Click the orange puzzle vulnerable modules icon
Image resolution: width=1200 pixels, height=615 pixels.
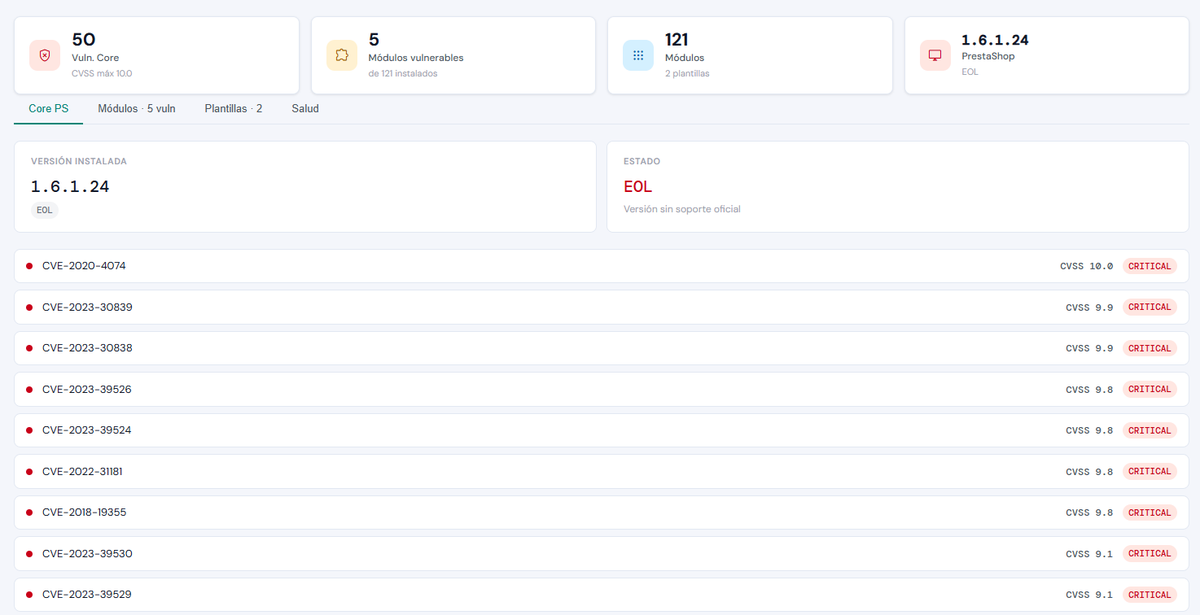coord(341,56)
